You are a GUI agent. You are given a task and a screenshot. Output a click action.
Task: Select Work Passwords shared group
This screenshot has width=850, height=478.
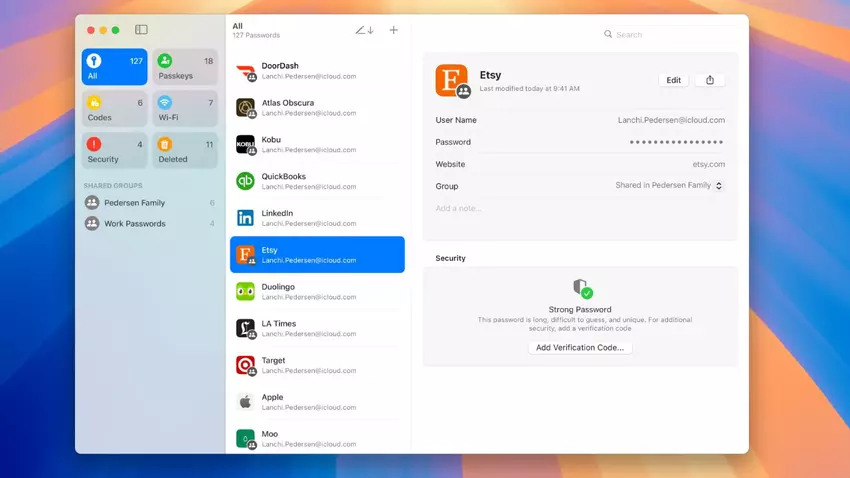(150, 224)
